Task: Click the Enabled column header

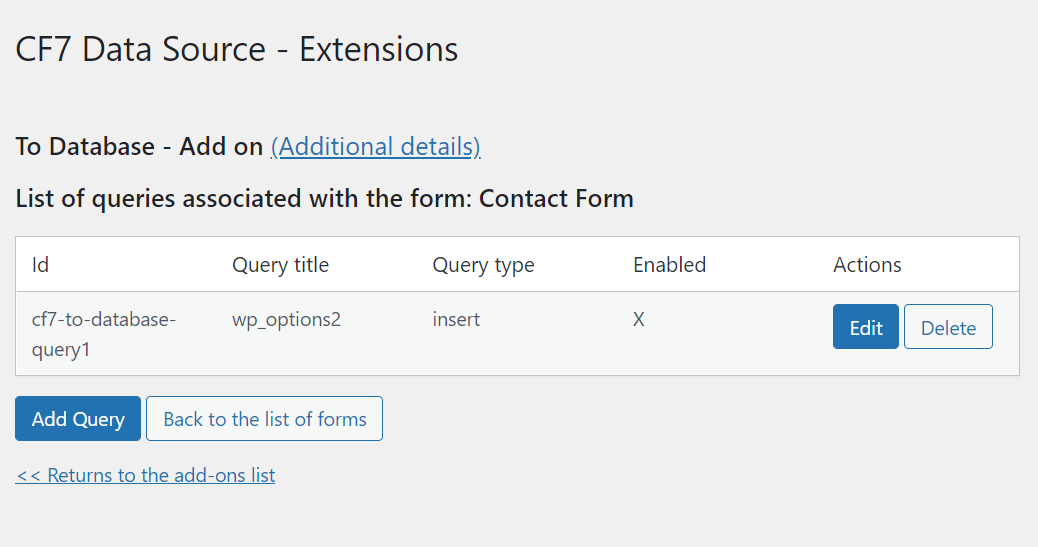Action: (669, 265)
